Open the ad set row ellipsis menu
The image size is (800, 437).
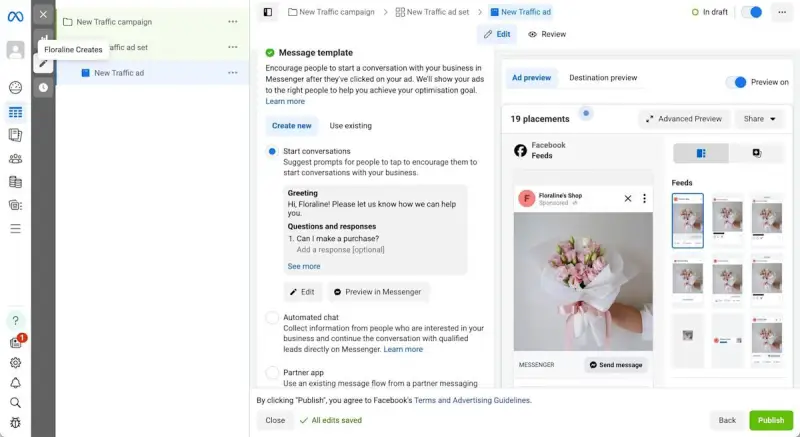pos(233,47)
